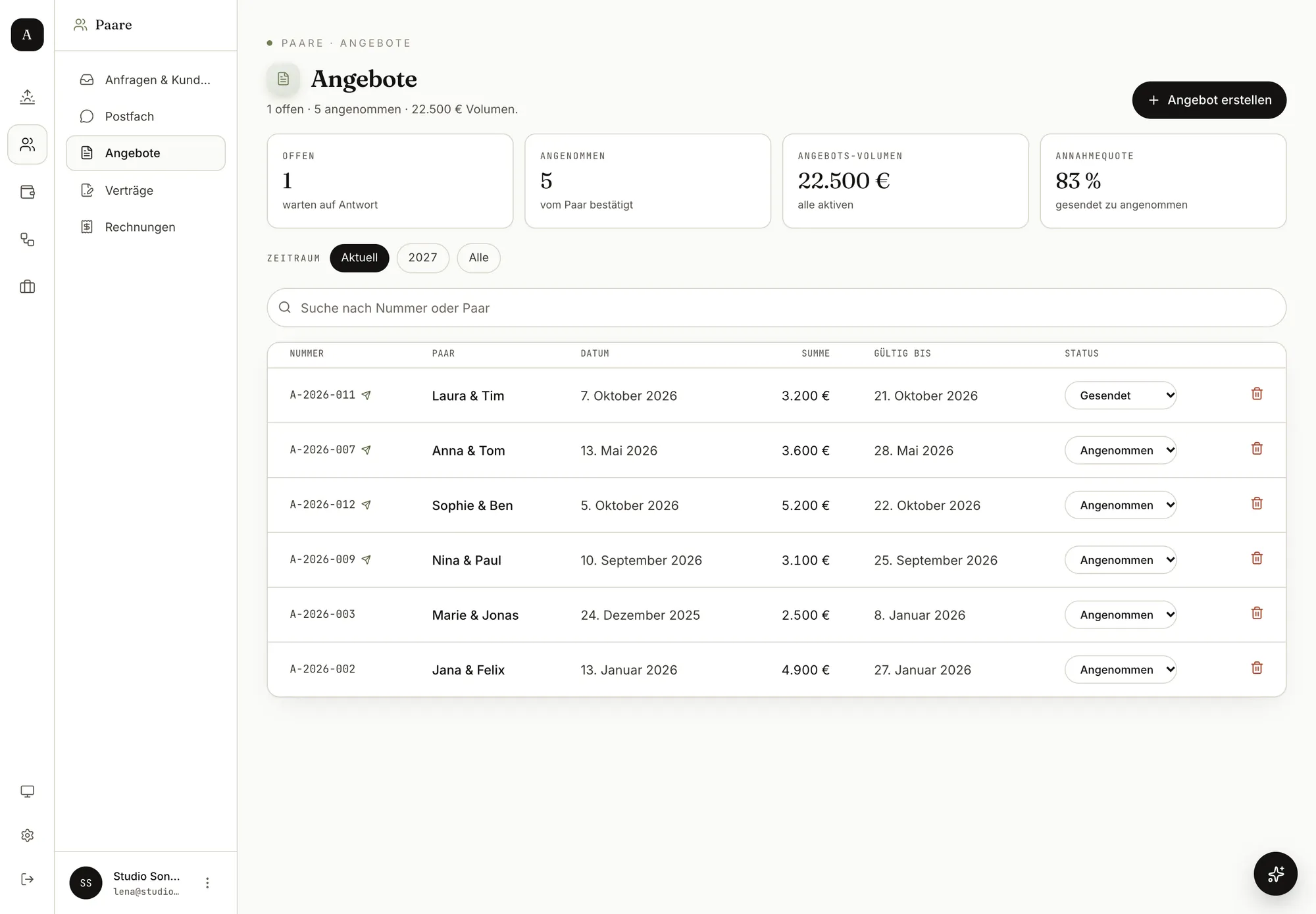Focus the Suche nach Nummer oder Paar field

[776, 308]
